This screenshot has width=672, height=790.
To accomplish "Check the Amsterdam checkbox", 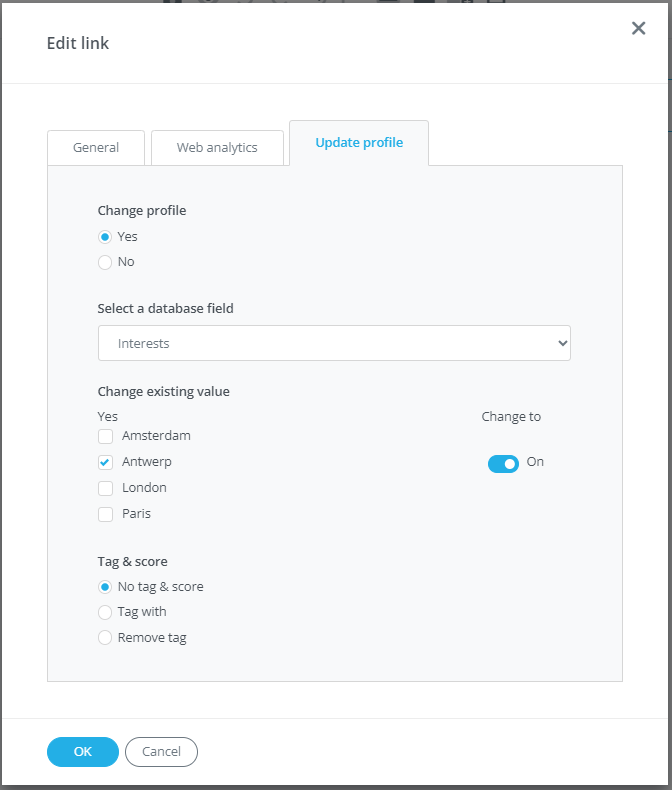I will [x=105, y=437].
